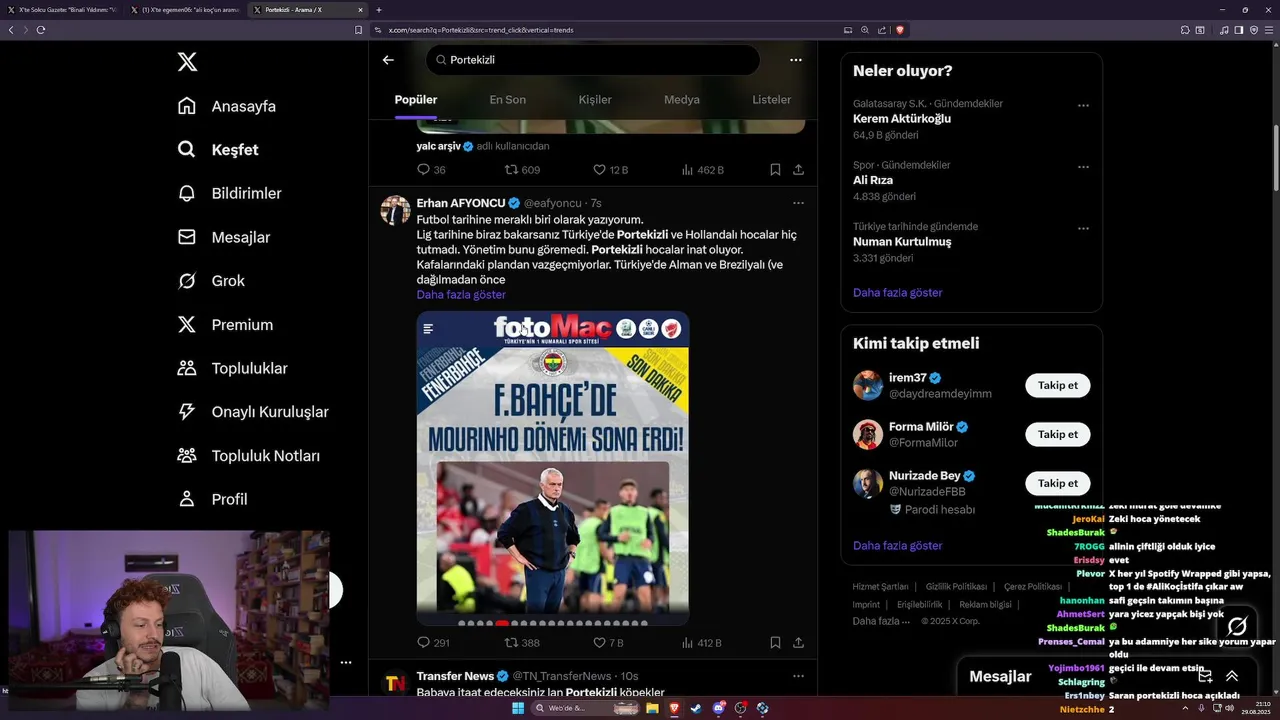
Task: Switch to En Son tab
Action: tap(507, 100)
